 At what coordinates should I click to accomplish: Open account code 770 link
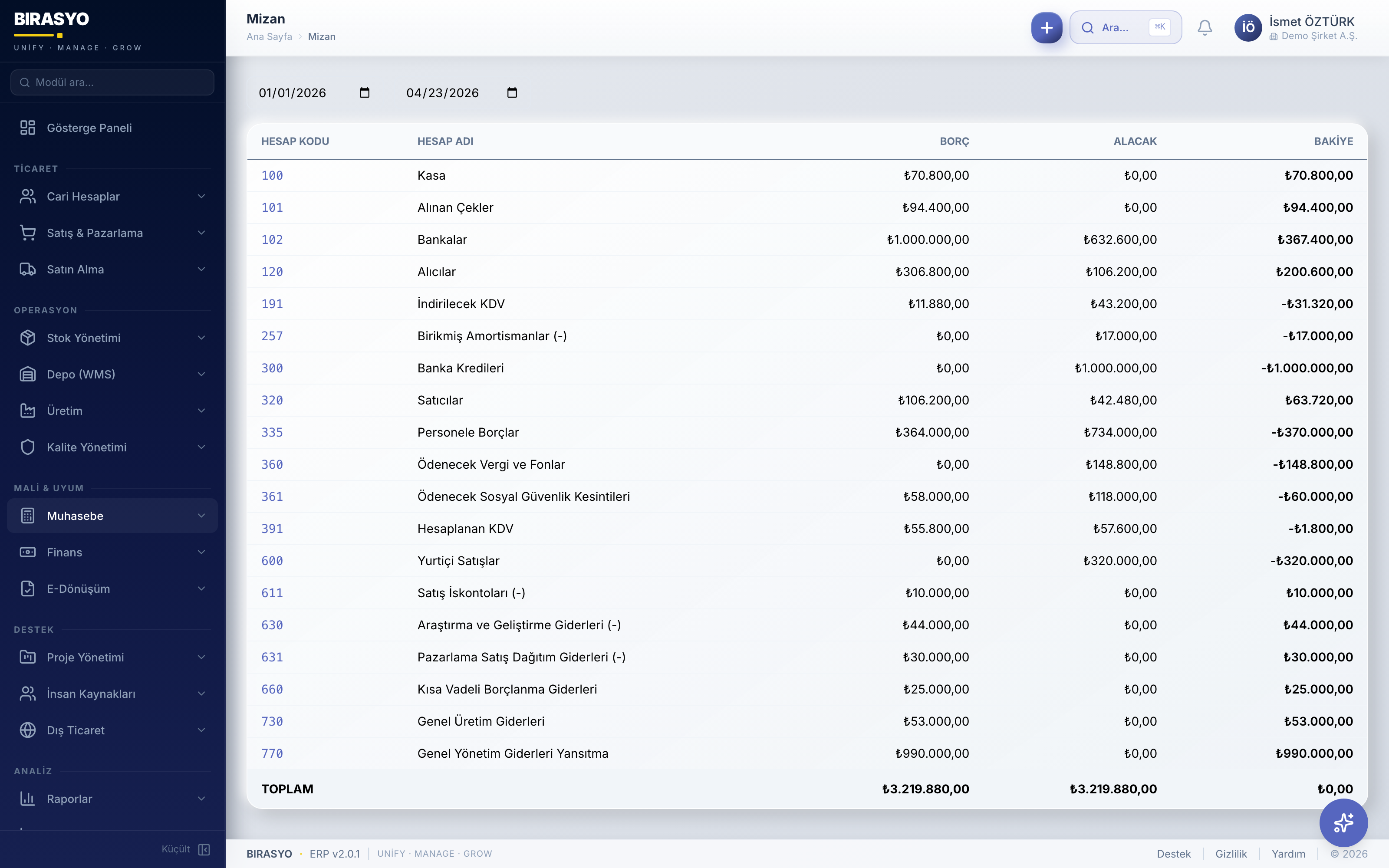click(272, 754)
